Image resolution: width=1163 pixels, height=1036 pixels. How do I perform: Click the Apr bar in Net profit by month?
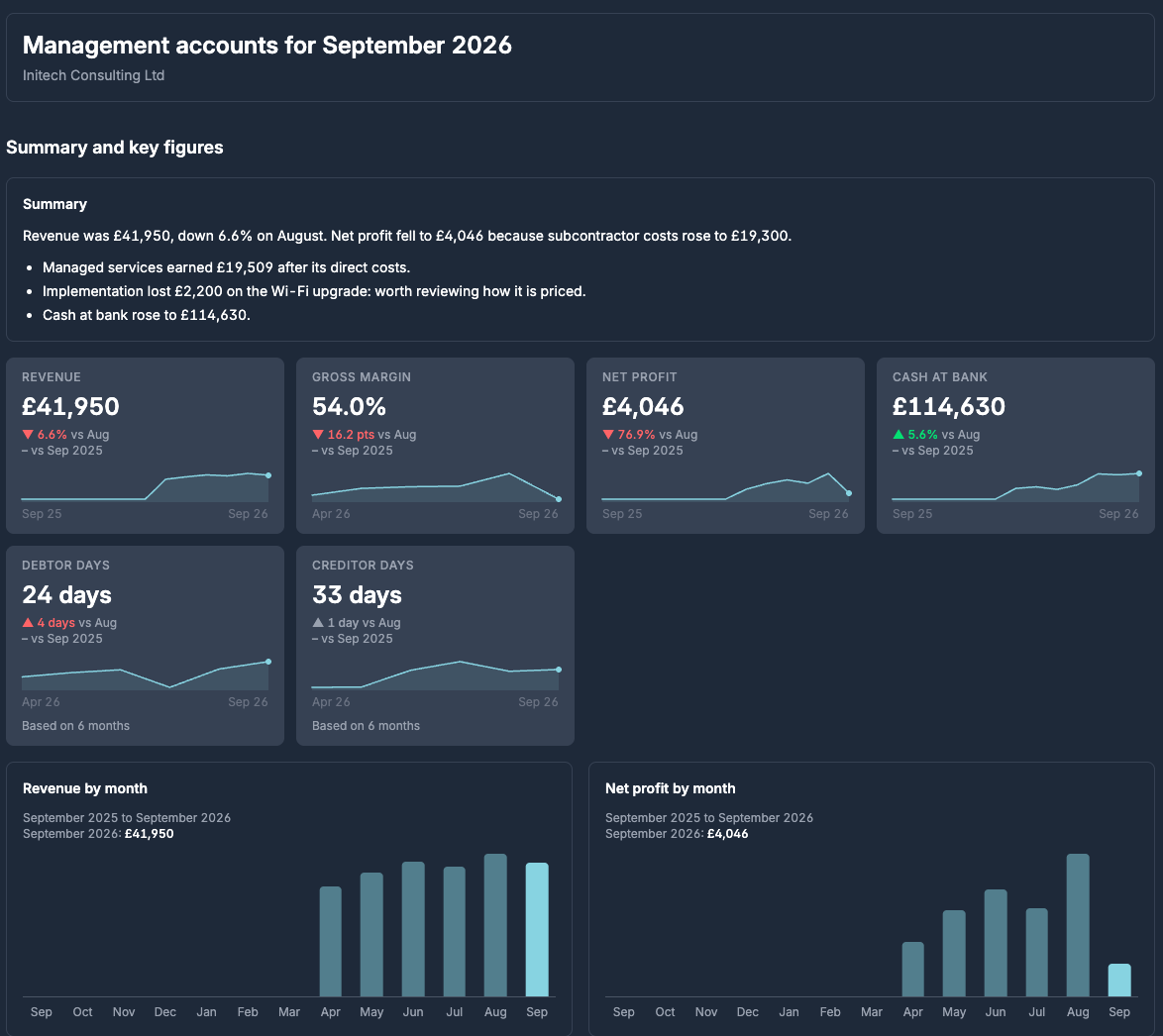(x=913, y=970)
